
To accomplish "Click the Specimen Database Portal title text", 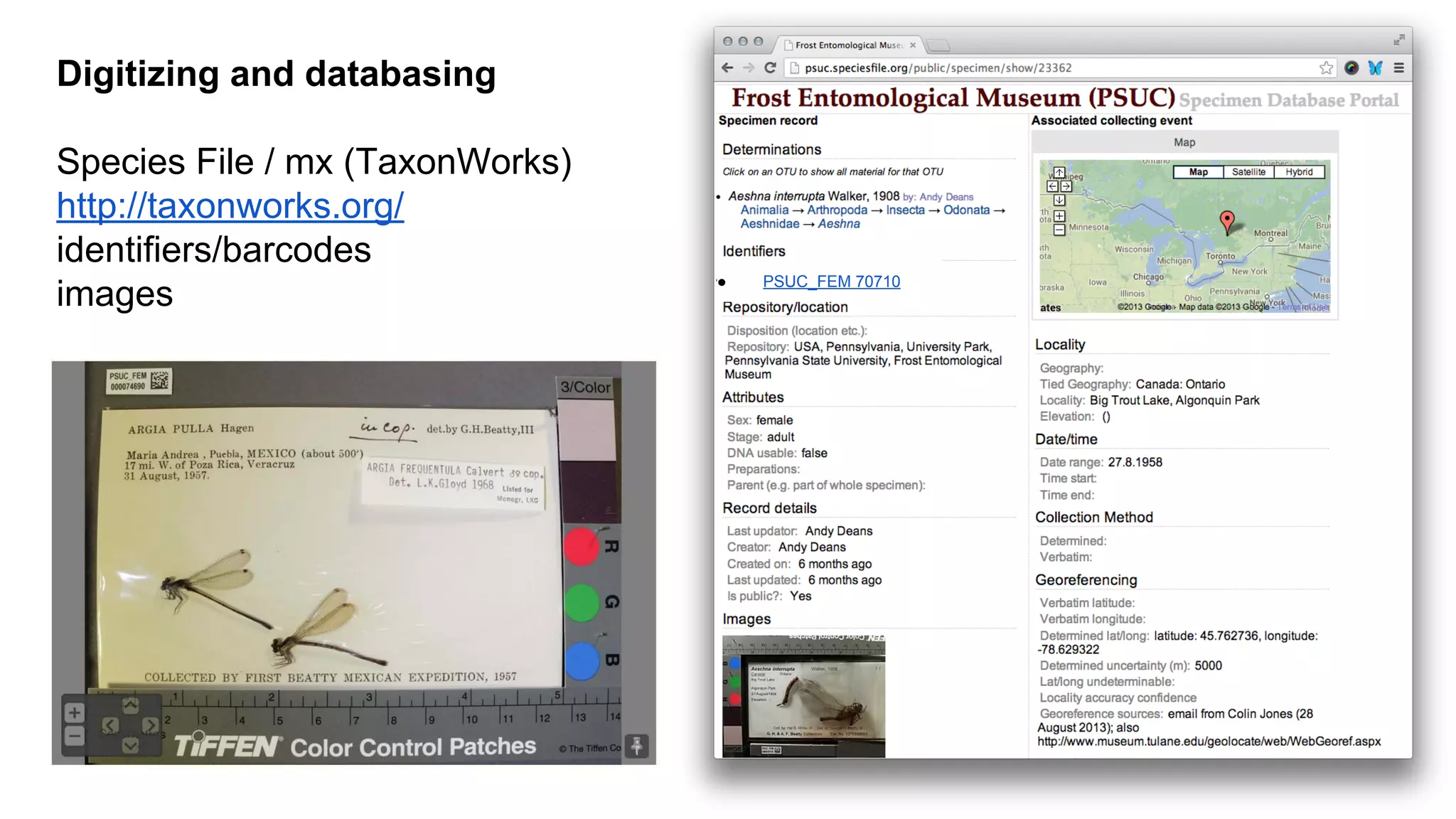I will (x=1288, y=100).
